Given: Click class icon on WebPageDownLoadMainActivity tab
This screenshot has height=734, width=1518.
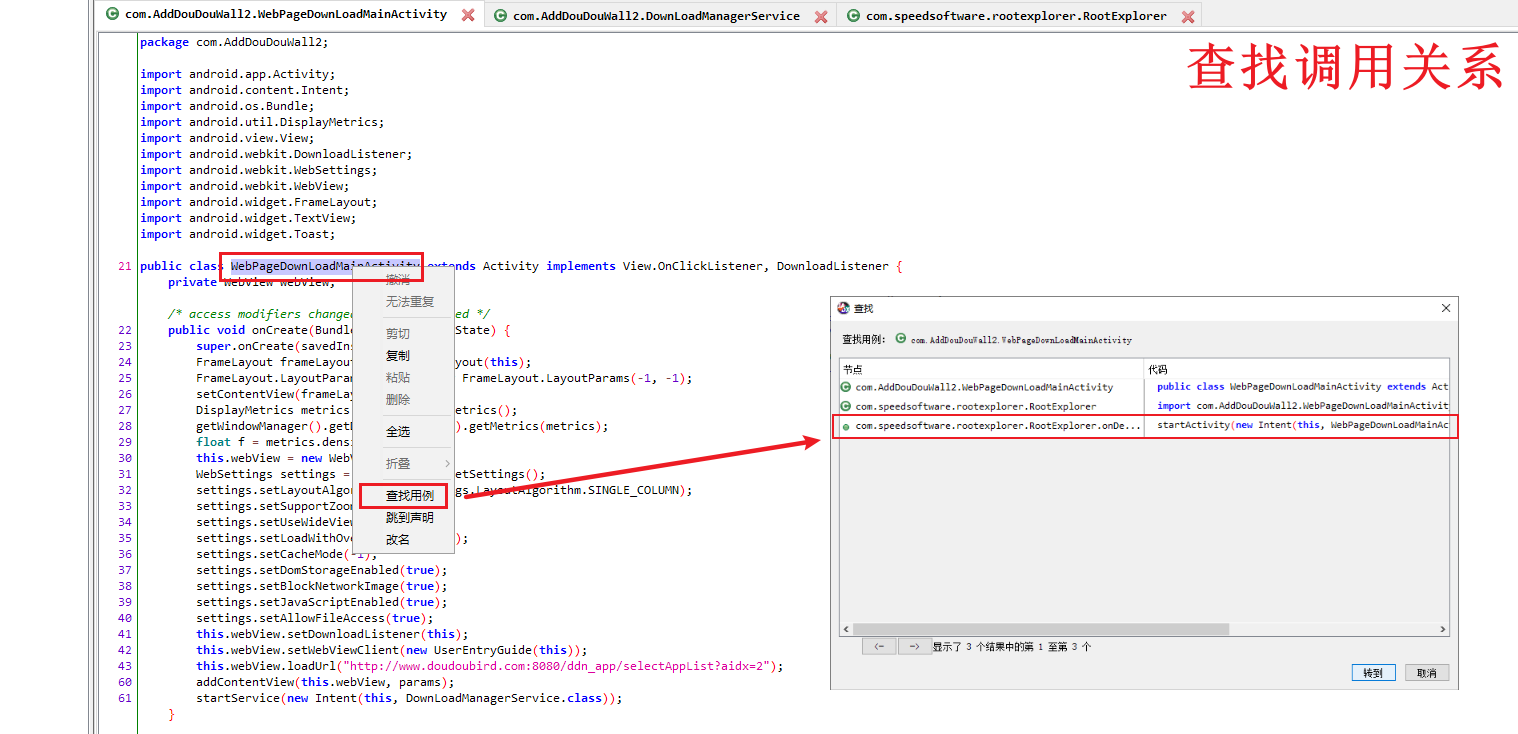Looking at the screenshot, I should (x=114, y=15).
